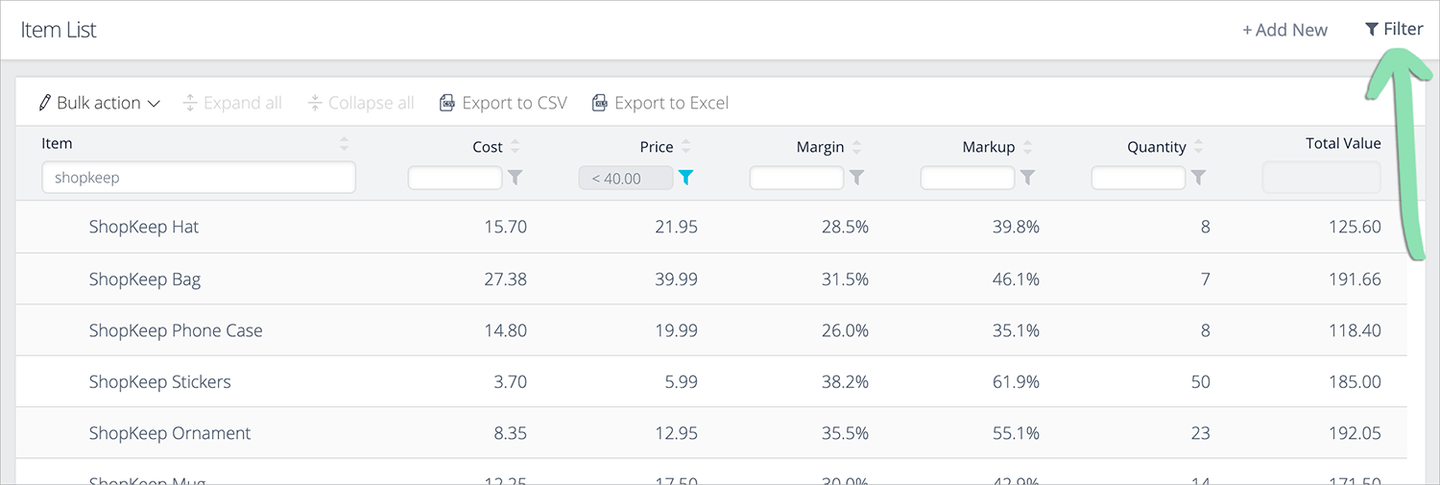Click the Cost filter funnel icon
This screenshot has height=485, width=1440.
tap(515, 178)
